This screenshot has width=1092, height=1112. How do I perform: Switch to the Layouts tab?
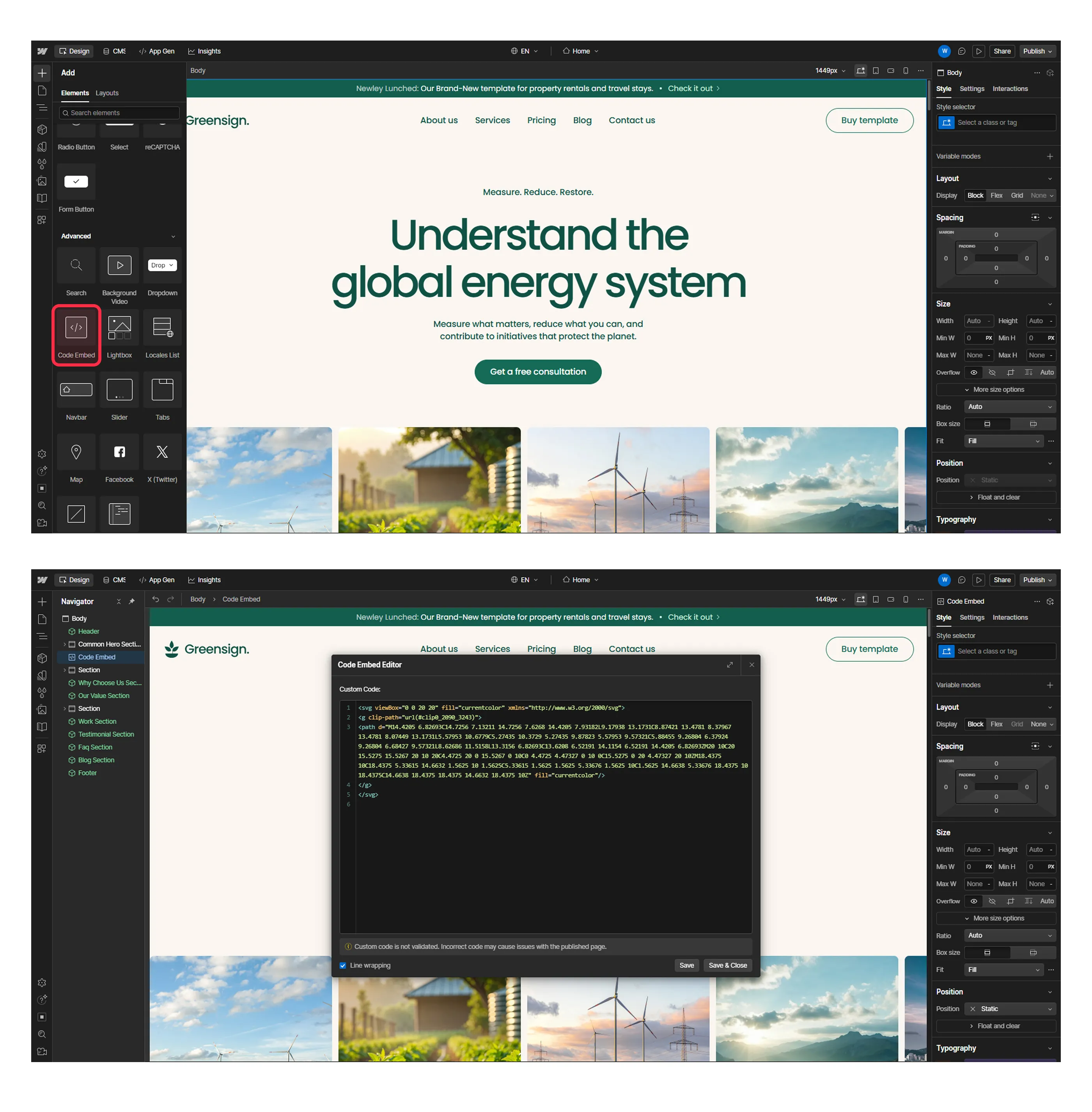107,93
